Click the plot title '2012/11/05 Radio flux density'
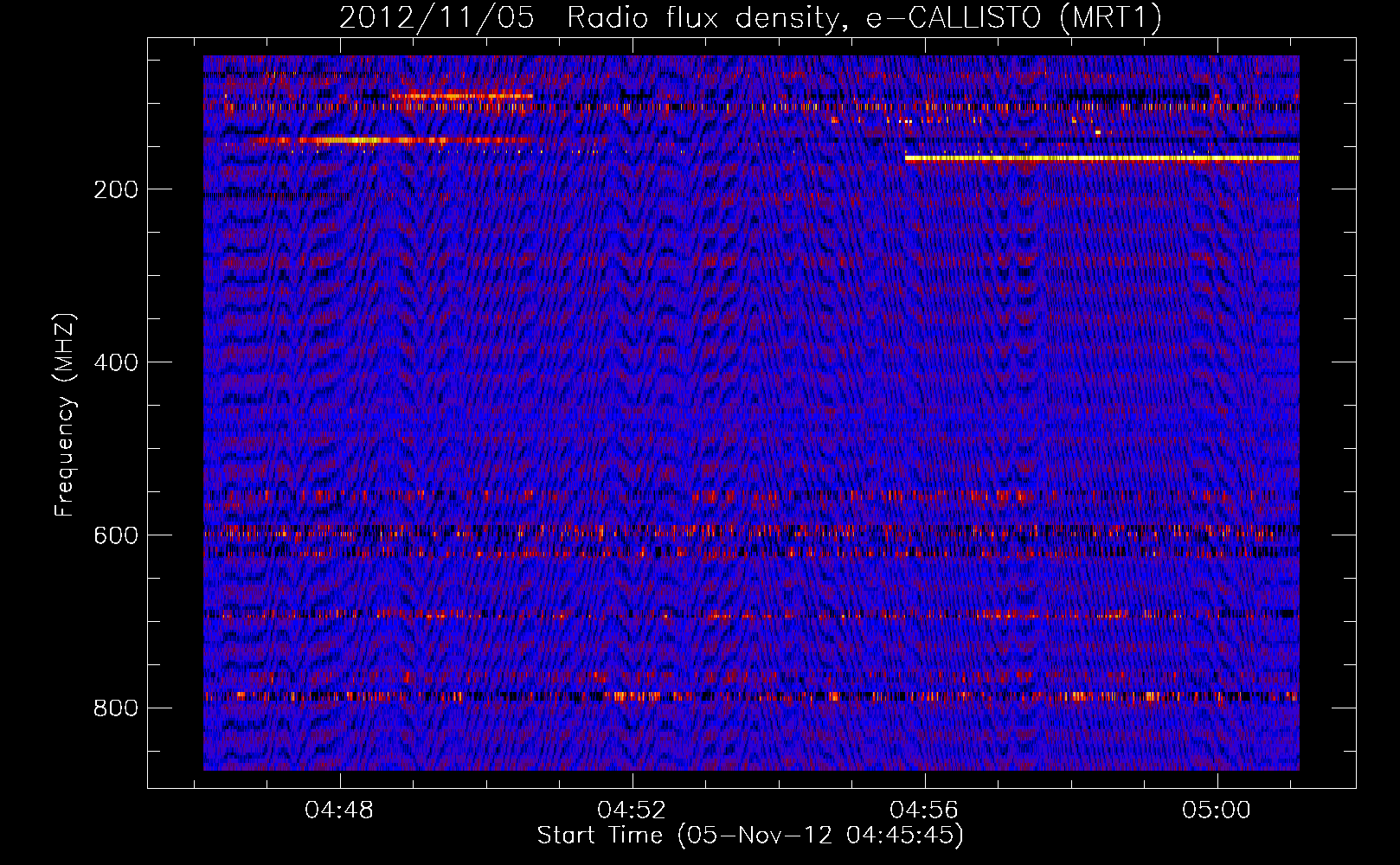Viewport: 1400px width, 865px height. (749, 18)
